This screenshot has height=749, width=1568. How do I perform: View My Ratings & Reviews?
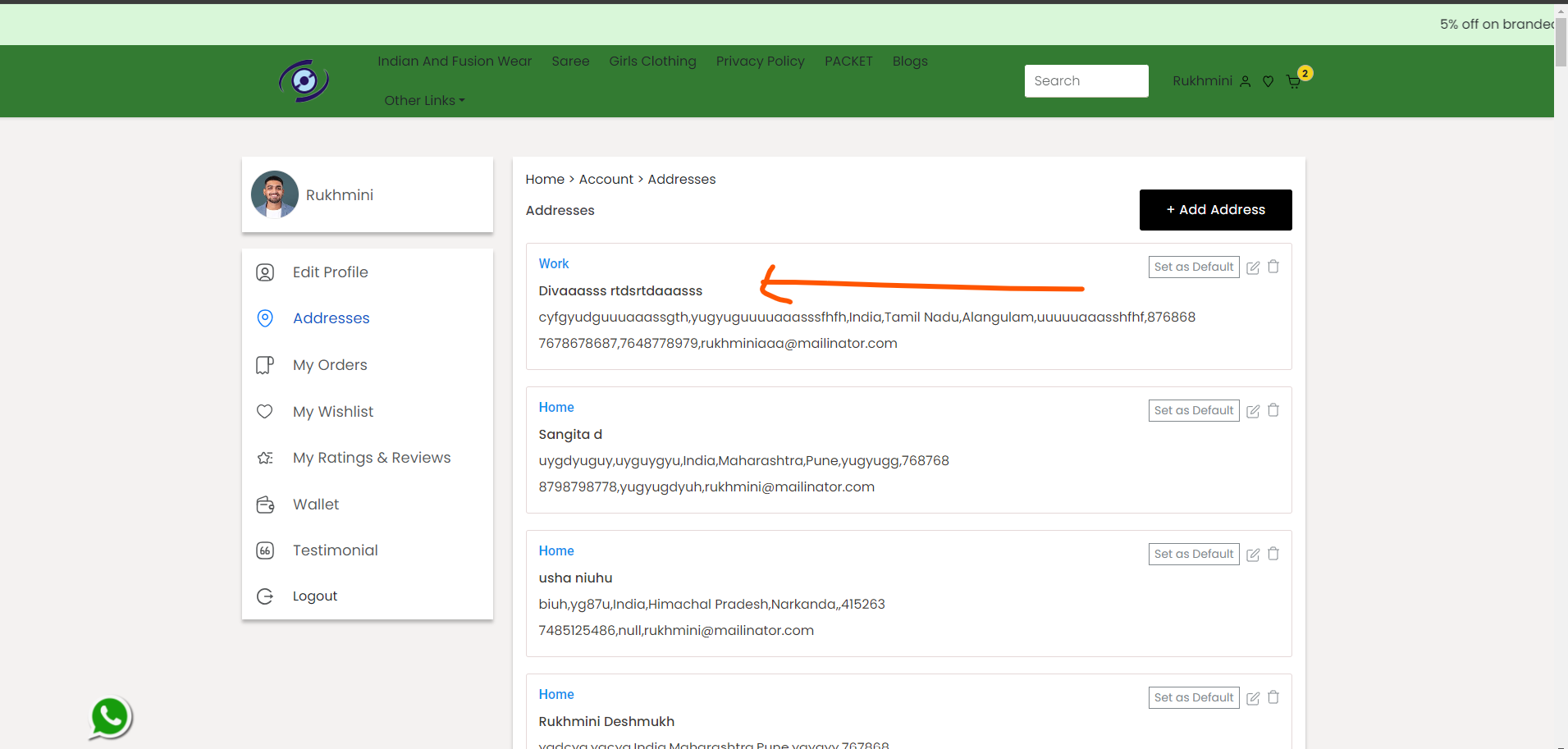click(x=372, y=458)
